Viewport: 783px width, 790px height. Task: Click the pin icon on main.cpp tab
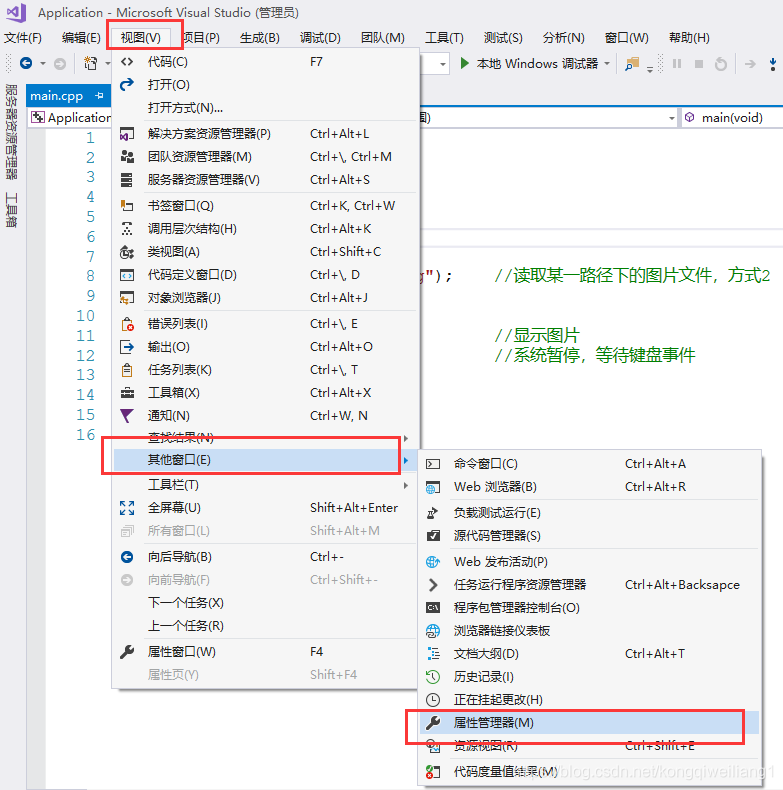point(99,95)
